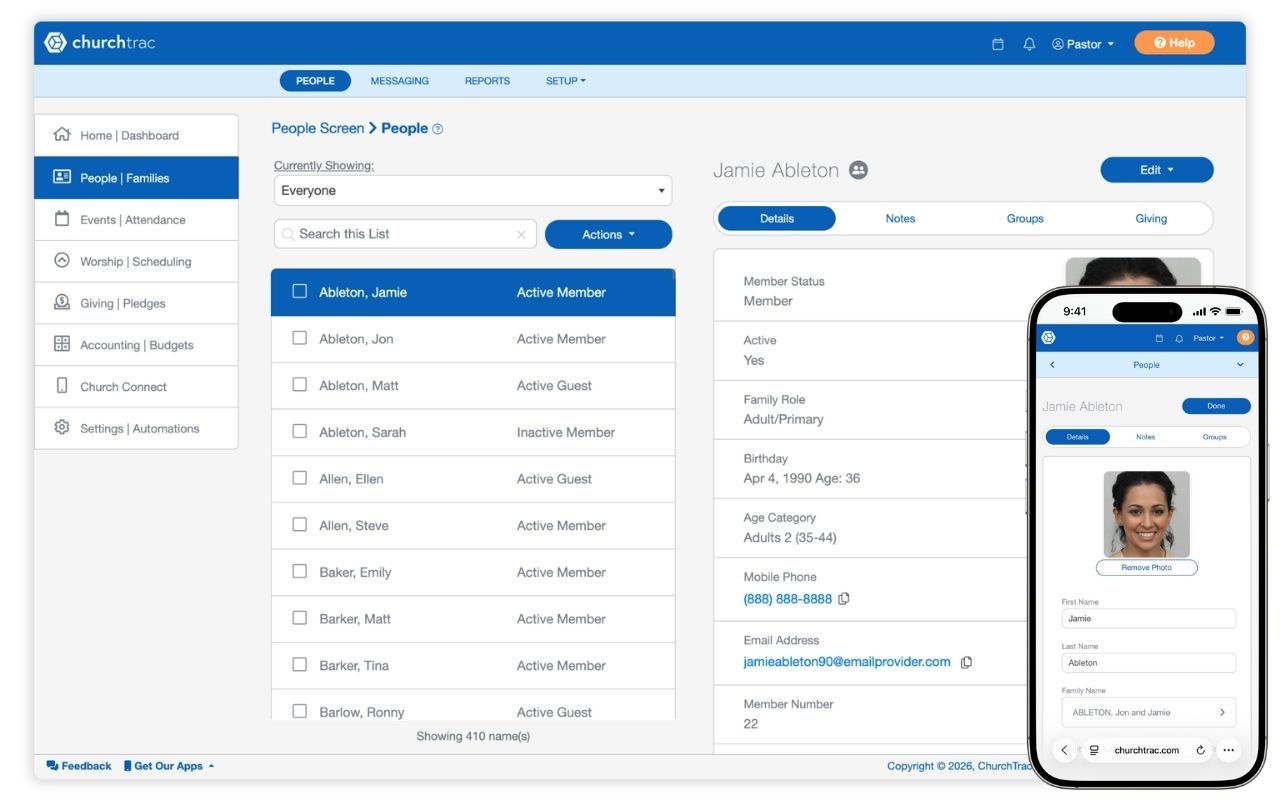Open the help icon next to People heading

tap(437, 129)
